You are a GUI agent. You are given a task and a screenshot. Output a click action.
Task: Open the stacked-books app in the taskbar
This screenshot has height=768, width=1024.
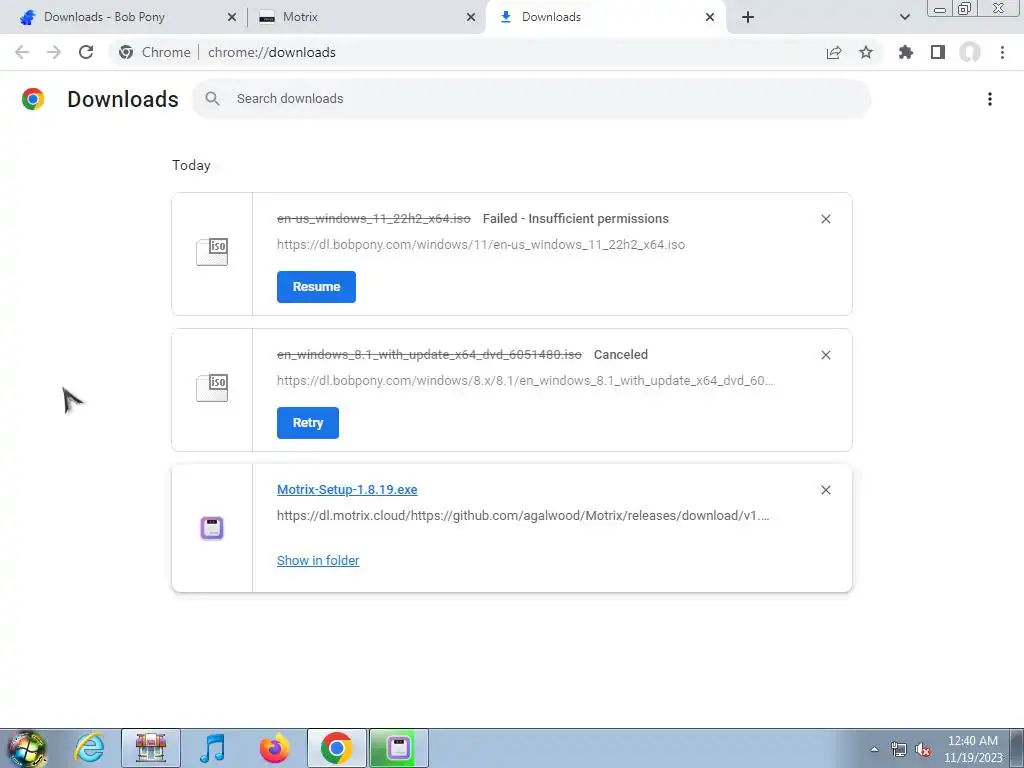151,748
